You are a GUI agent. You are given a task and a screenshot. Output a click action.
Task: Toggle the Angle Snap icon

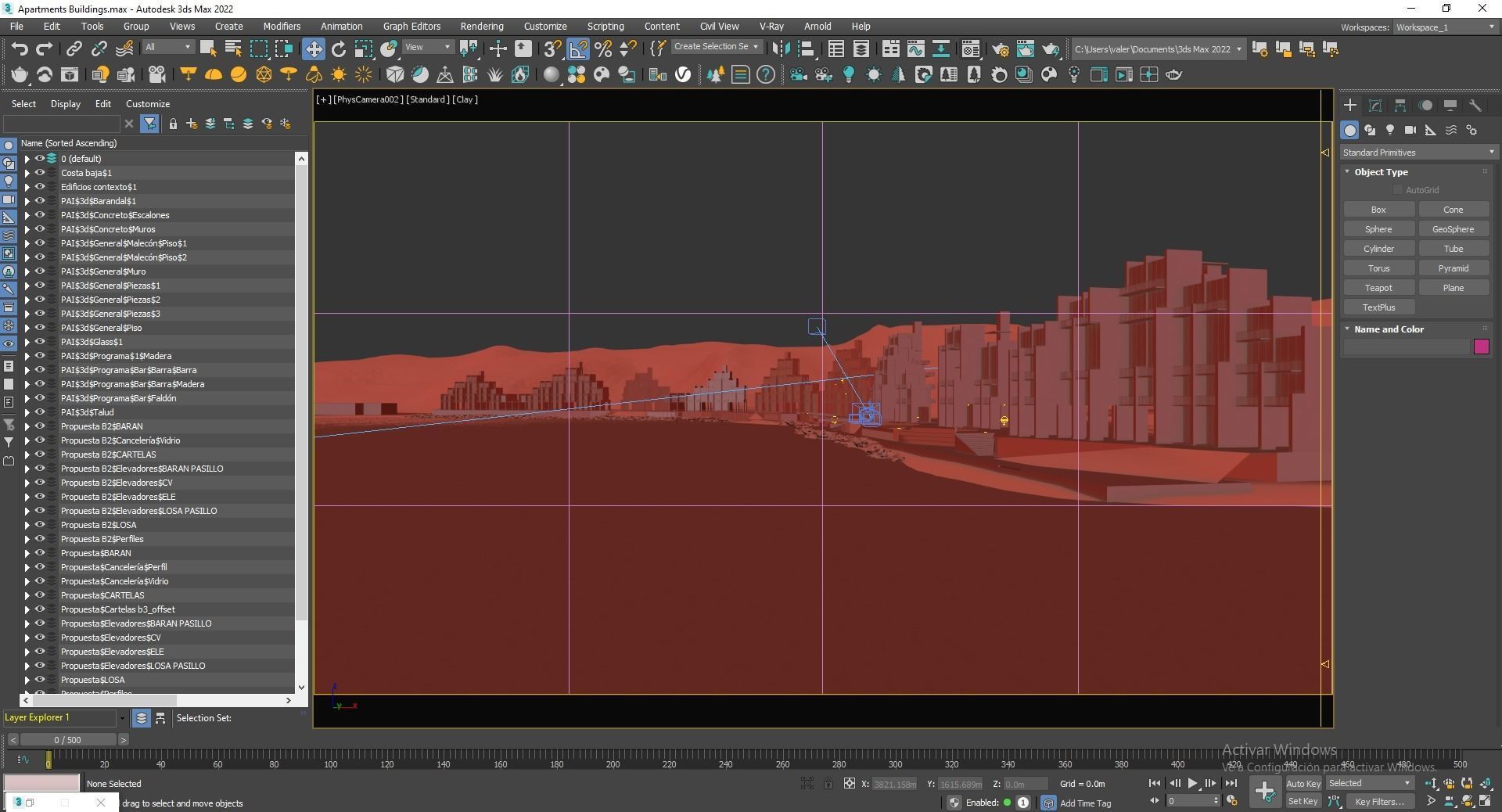pyautogui.click(x=578, y=49)
